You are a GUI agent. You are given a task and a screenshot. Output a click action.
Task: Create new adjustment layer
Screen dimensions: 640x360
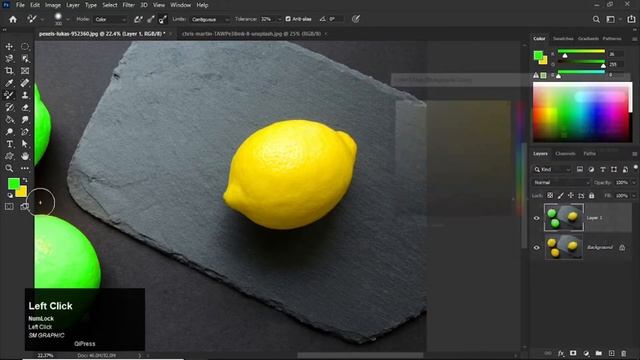pos(586,353)
